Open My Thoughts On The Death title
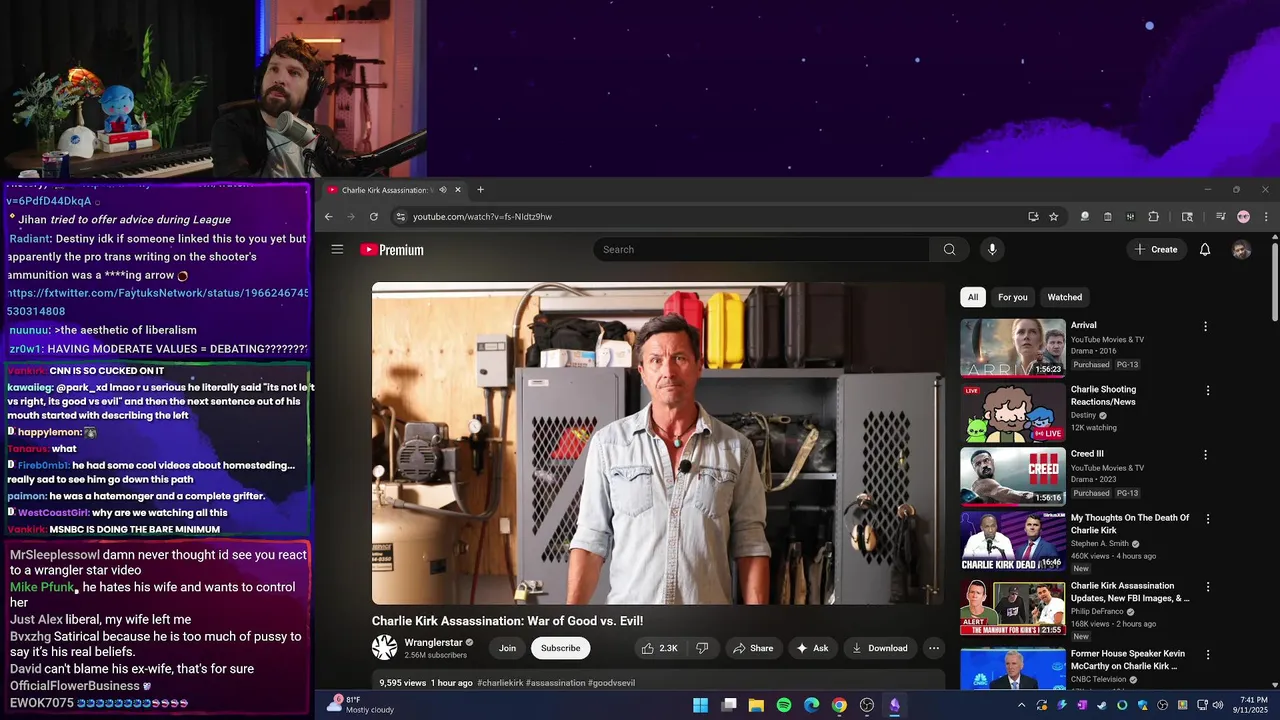This screenshot has height=720, width=1280. click(x=1130, y=524)
